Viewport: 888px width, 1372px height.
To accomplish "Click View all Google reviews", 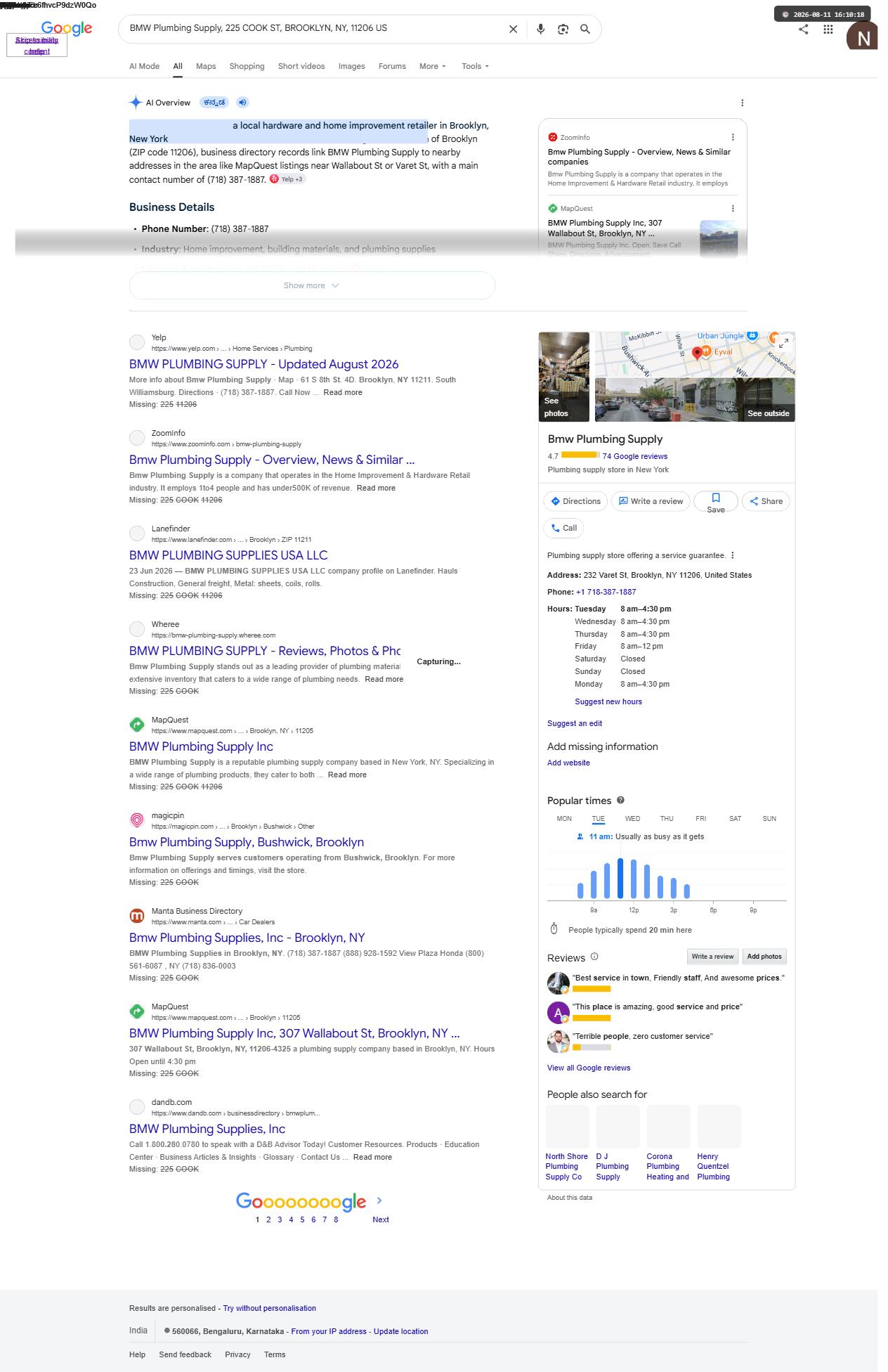I will [589, 1068].
